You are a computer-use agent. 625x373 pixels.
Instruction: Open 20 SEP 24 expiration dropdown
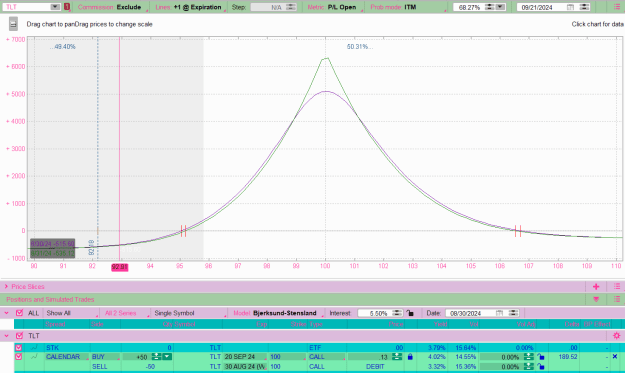coord(245,357)
